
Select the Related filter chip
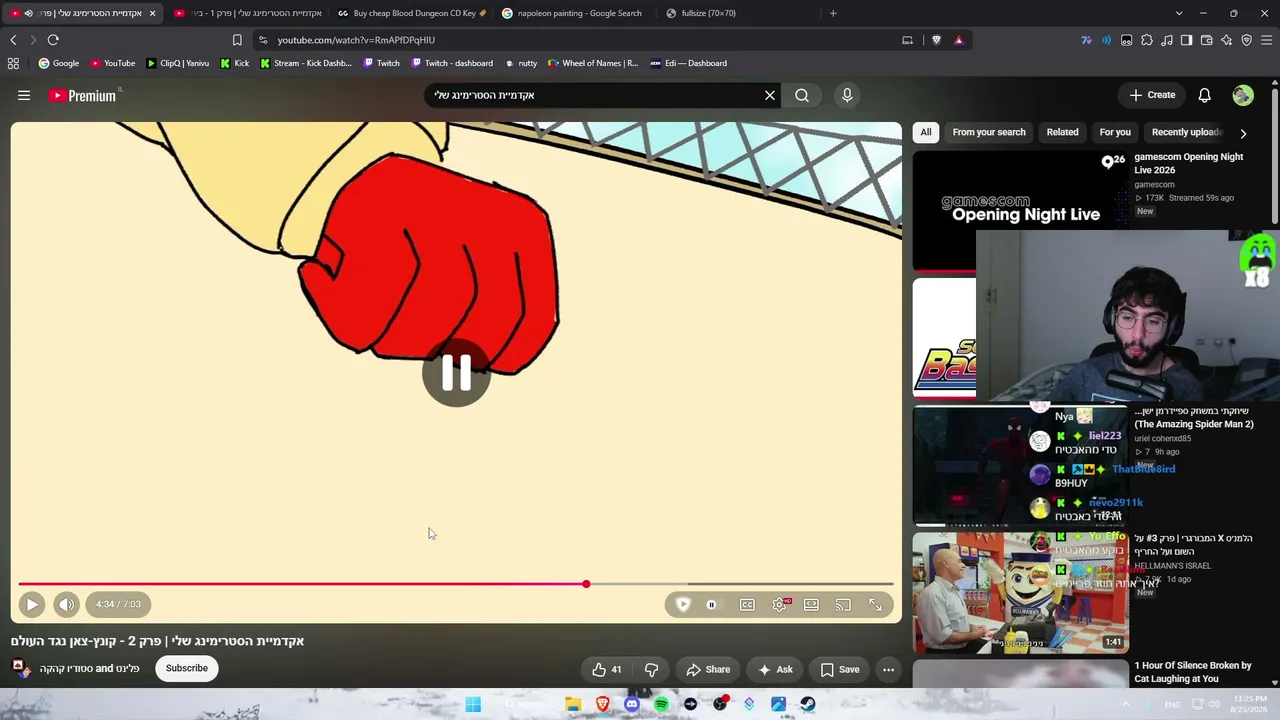(1062, 132)
